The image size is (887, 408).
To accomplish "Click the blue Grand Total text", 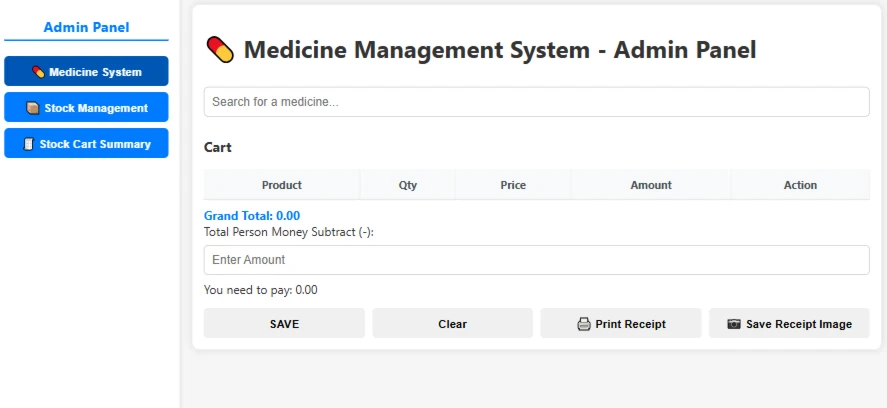I will coord(252,216).
